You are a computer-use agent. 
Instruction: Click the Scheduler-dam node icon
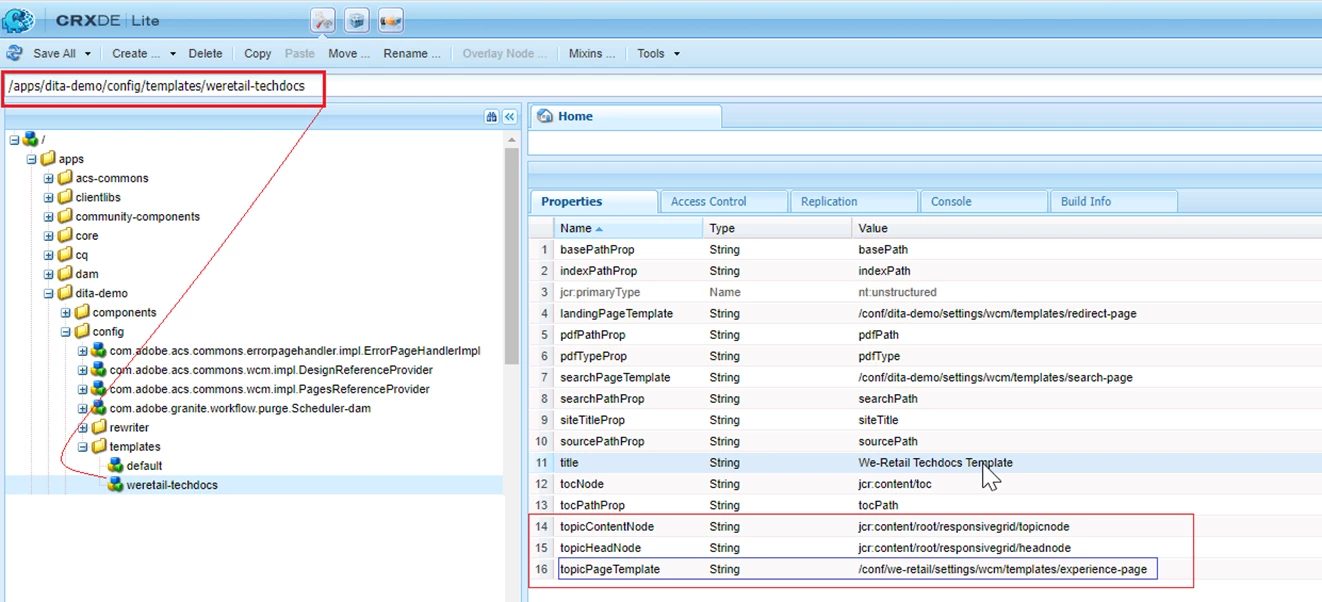99,408
